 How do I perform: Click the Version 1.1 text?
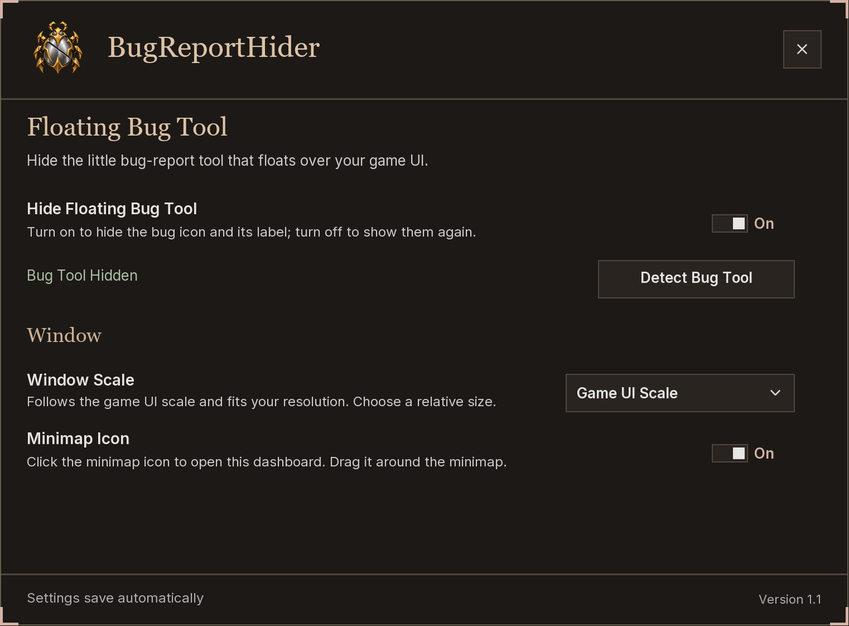point(789,599)
